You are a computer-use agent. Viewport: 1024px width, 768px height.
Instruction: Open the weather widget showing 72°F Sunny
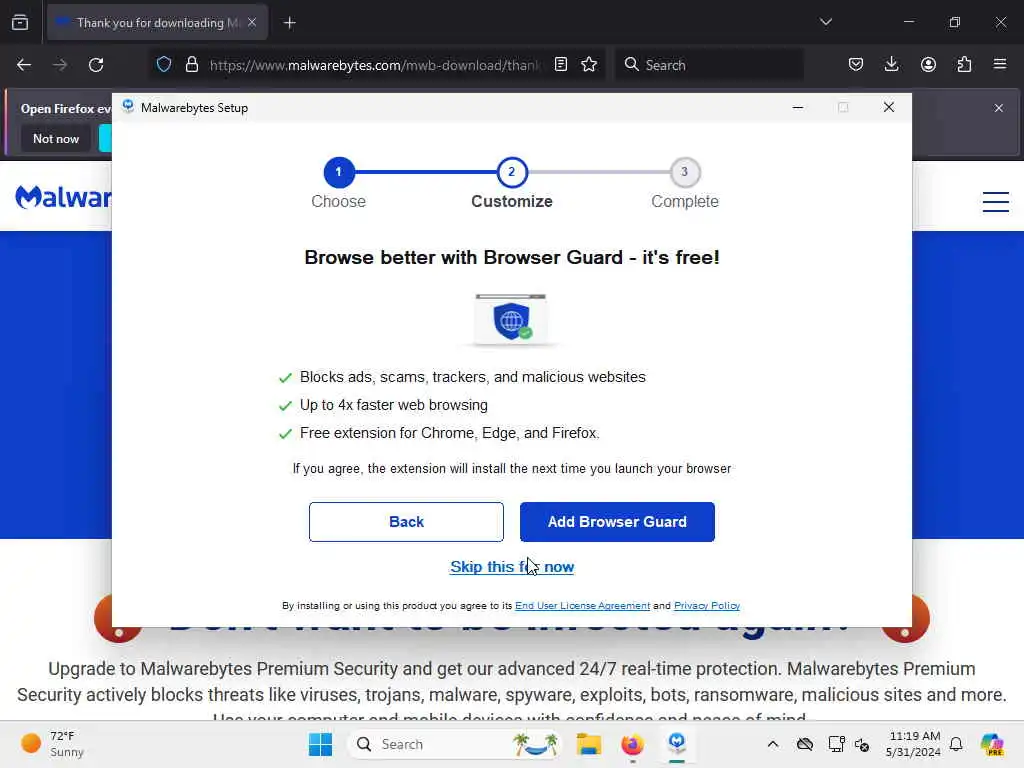[53, 744]
